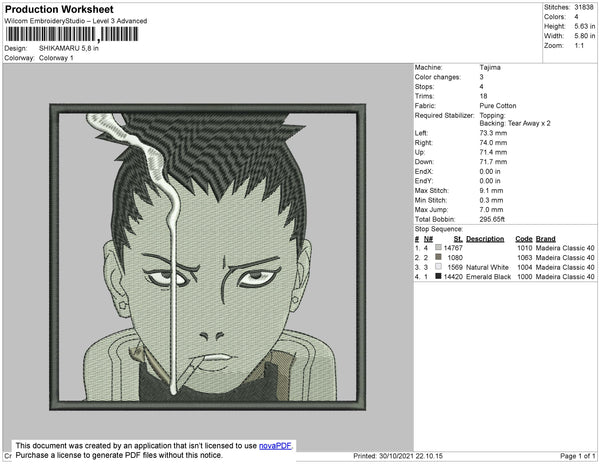
Task: Click Height value '5.63 in'
Action: click(x=585, y=26)
